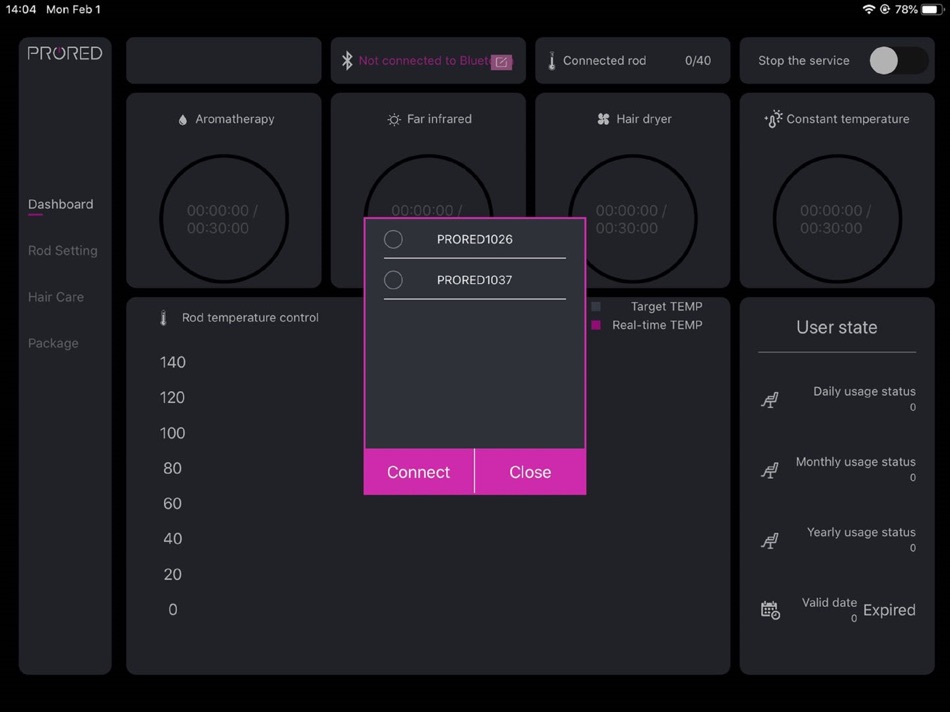Viewport: 950px width, 712px height.
Task: Select the PRORED1037 radio button
Action: point(393,280)
